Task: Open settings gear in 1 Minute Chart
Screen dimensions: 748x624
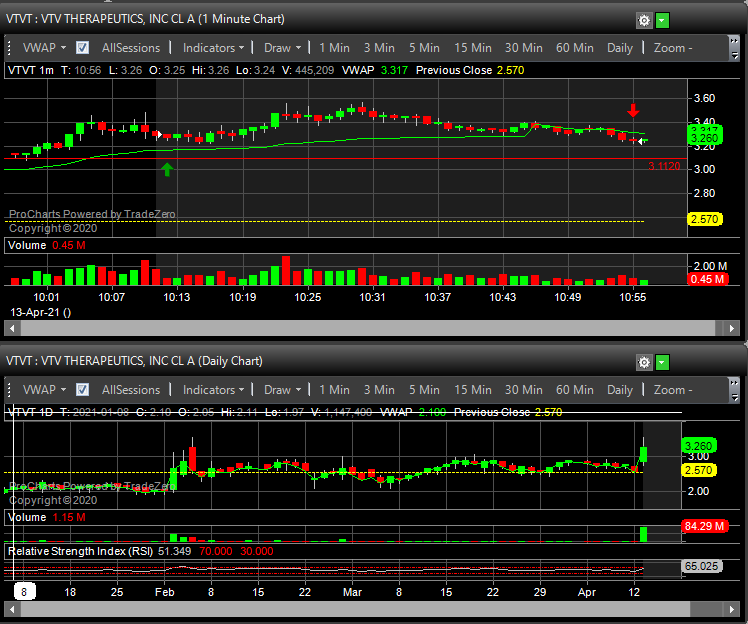Action: coord(644,20)
